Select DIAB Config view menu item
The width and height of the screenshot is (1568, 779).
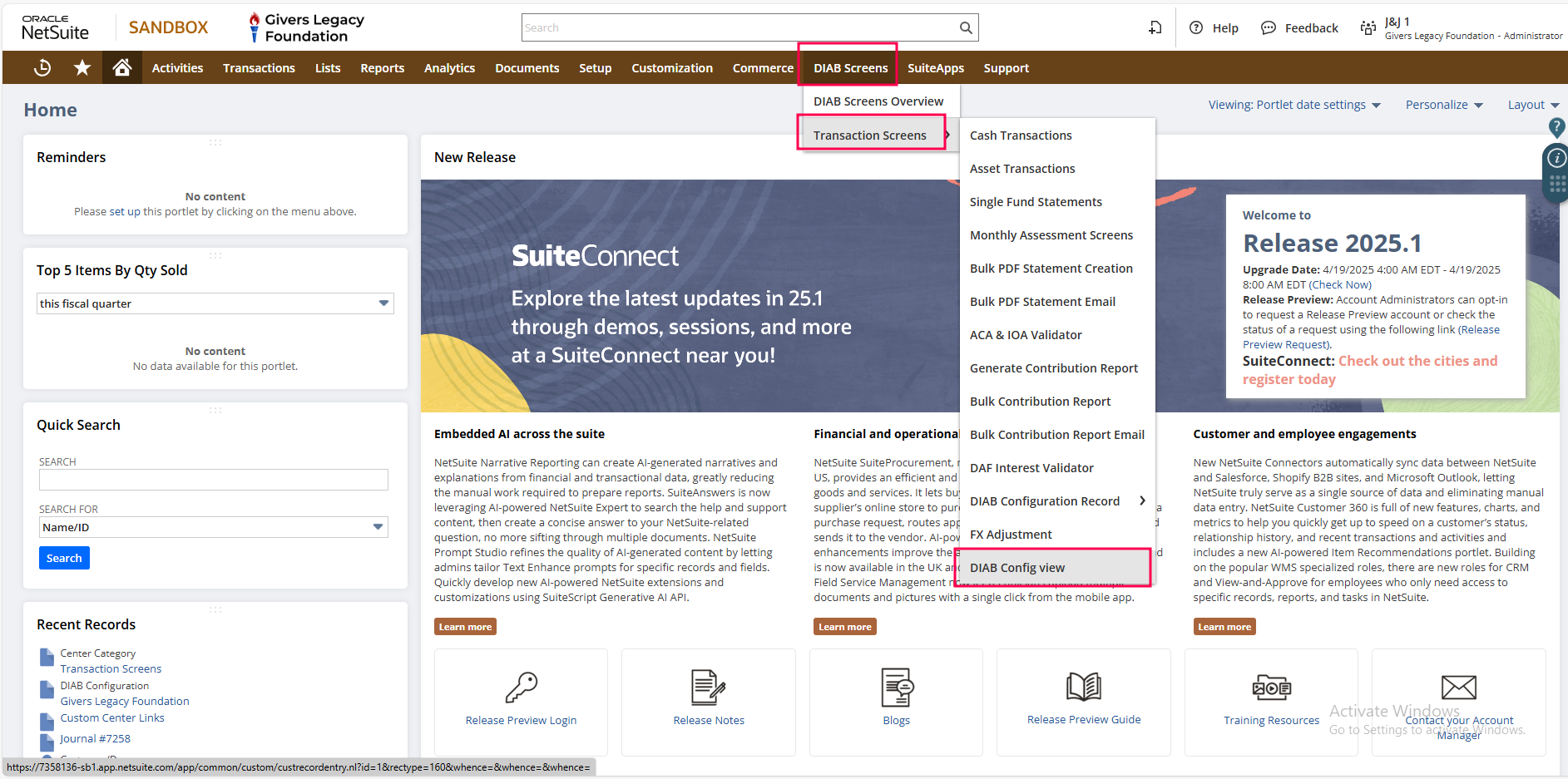[x=1017, y=568]
